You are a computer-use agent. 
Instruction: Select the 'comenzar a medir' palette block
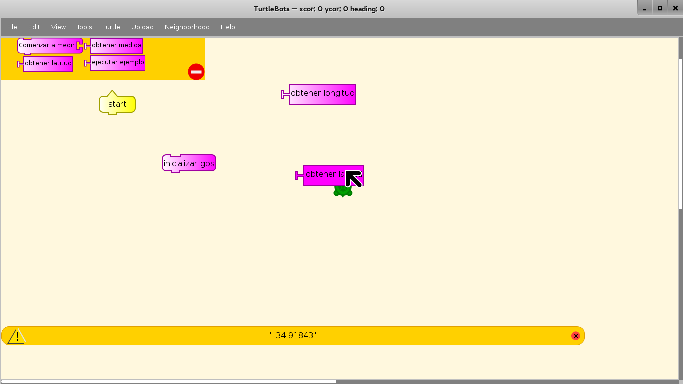(49, 45)
